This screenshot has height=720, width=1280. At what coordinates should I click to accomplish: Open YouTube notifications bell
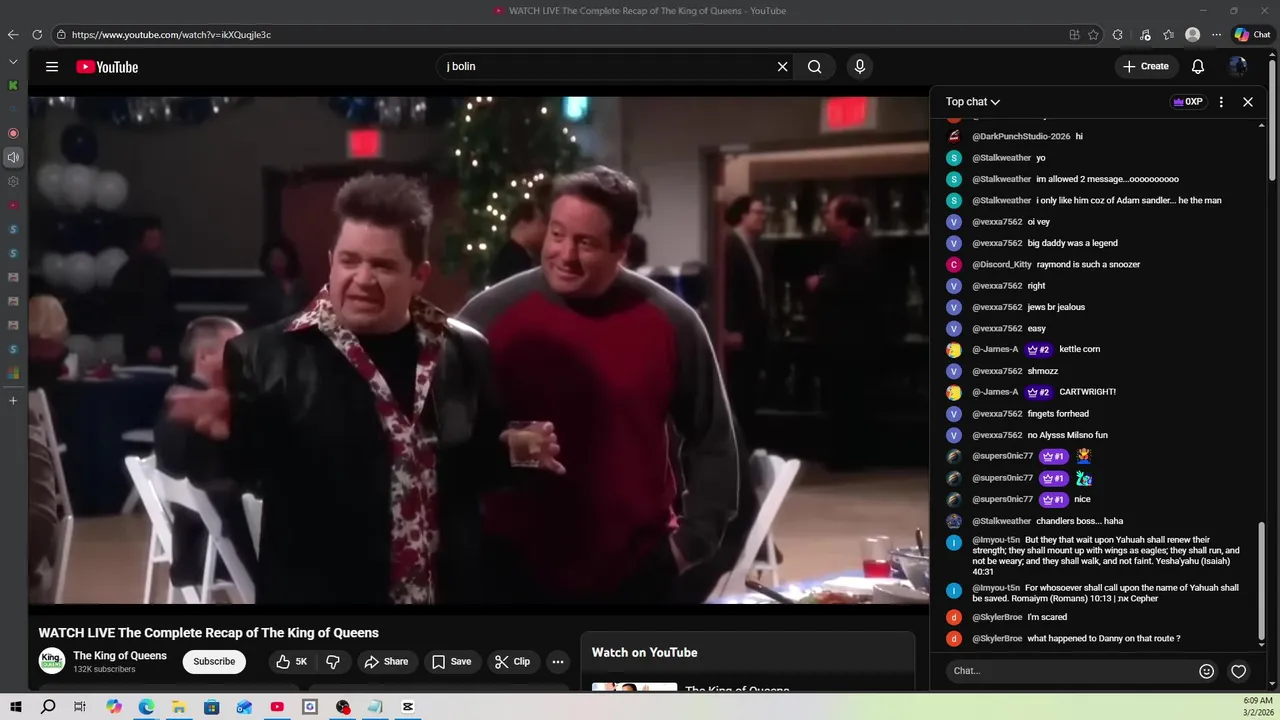point(1198,67)
